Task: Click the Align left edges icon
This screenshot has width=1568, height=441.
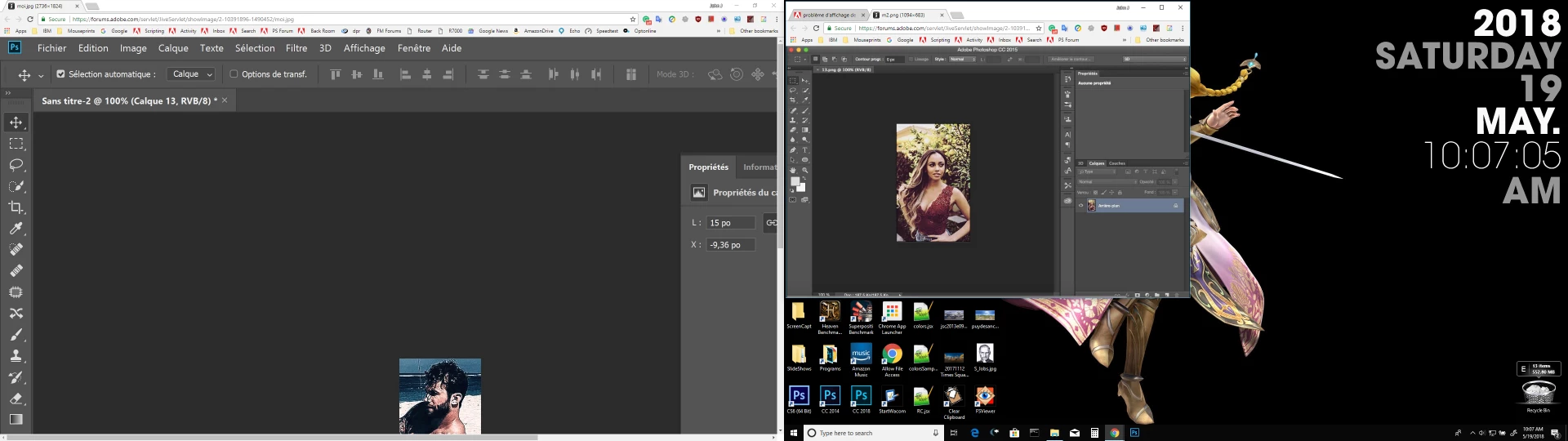Action: click(405, 74)
